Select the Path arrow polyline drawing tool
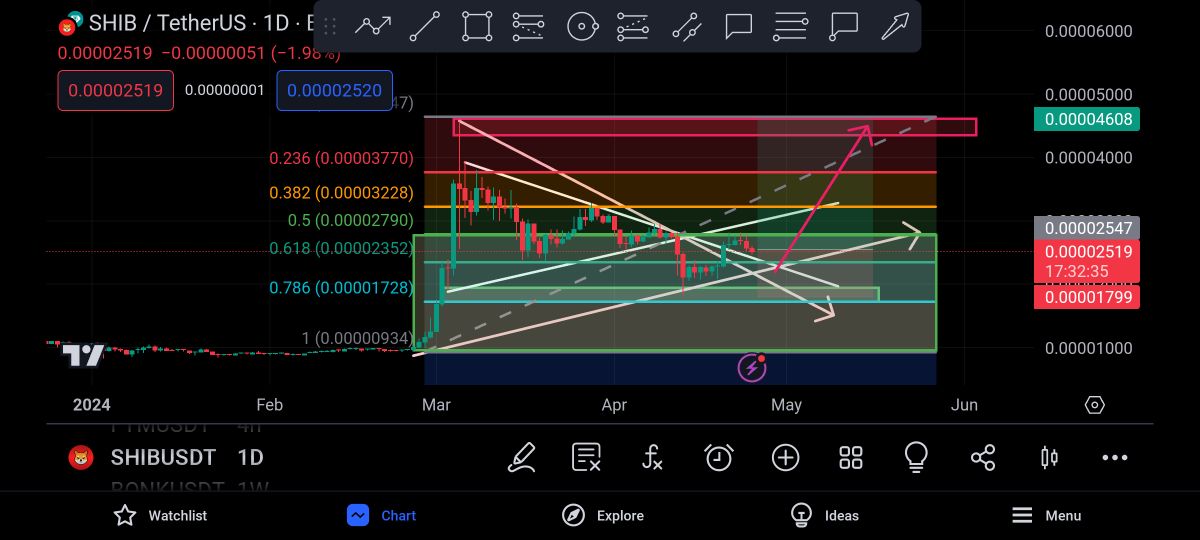 [373, 26]
